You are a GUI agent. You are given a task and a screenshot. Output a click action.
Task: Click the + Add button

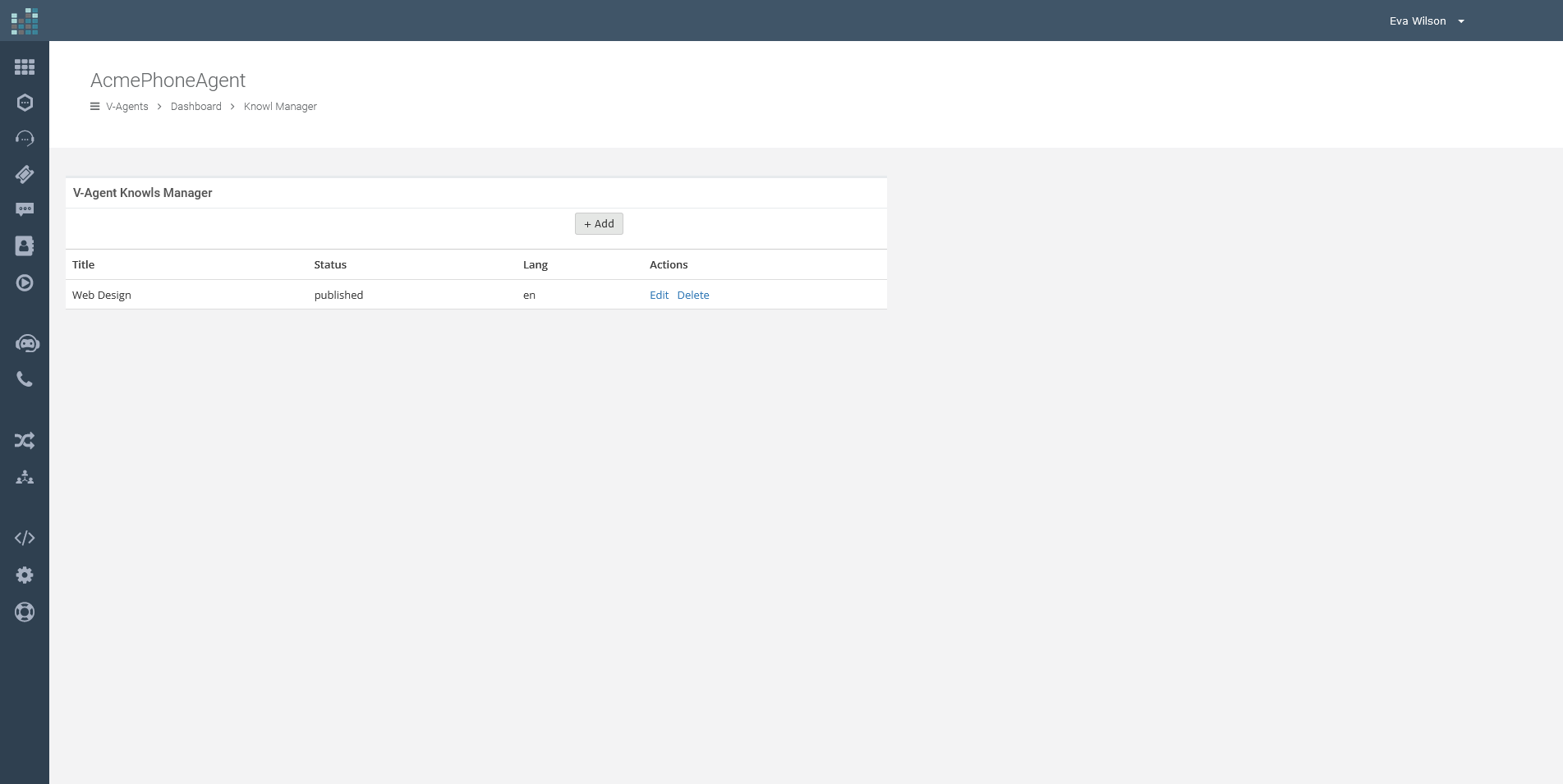tap(599, 224)
